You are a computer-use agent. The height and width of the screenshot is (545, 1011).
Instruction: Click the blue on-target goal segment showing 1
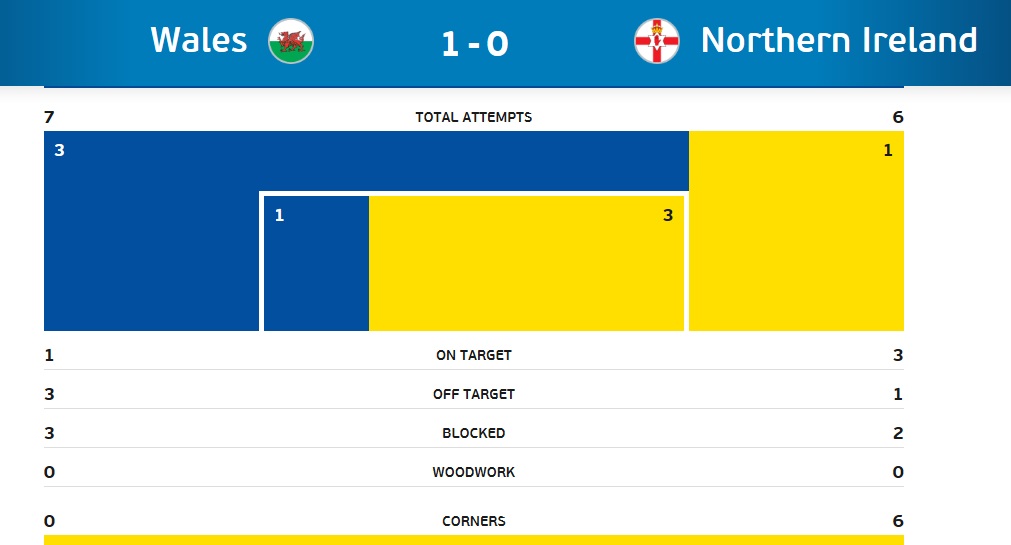(316, 263)
